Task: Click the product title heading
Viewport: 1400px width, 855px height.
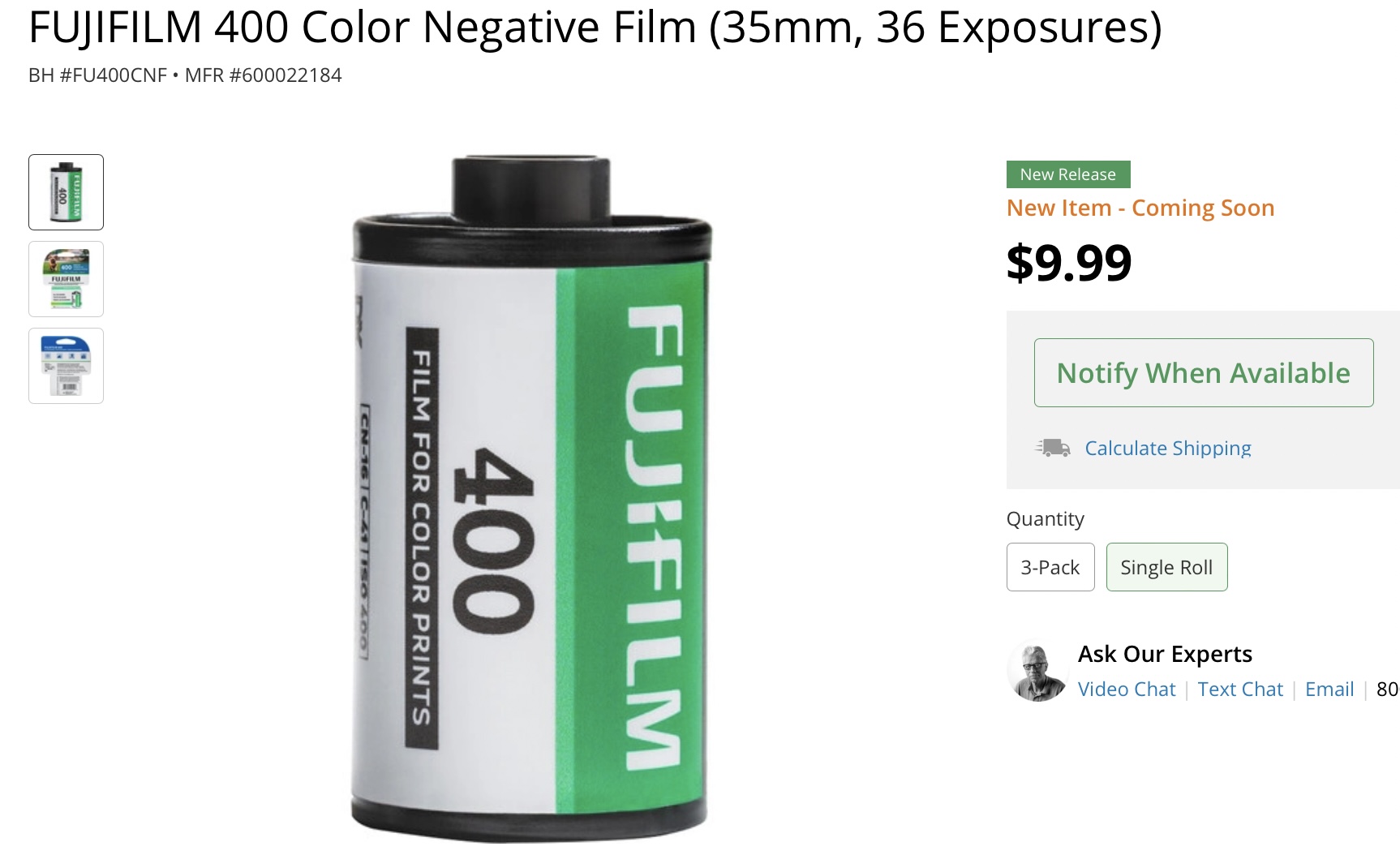Action: [x=595, y=27]
